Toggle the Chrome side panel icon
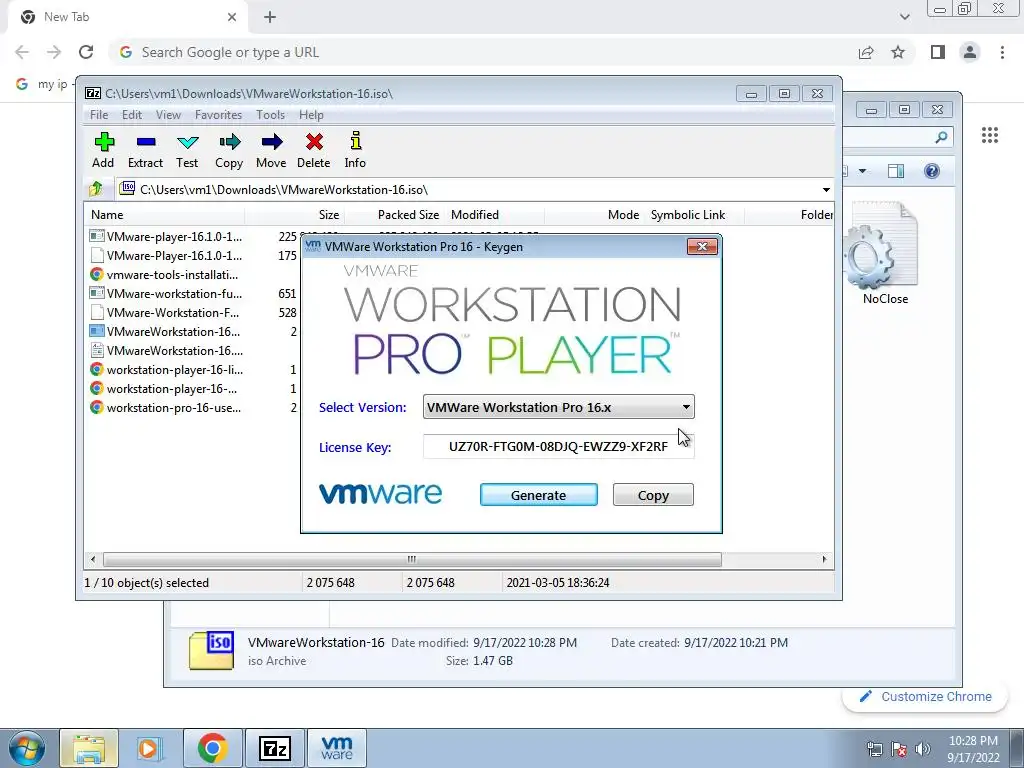This screenshot has width=1024, height=768. pos(938,52)
